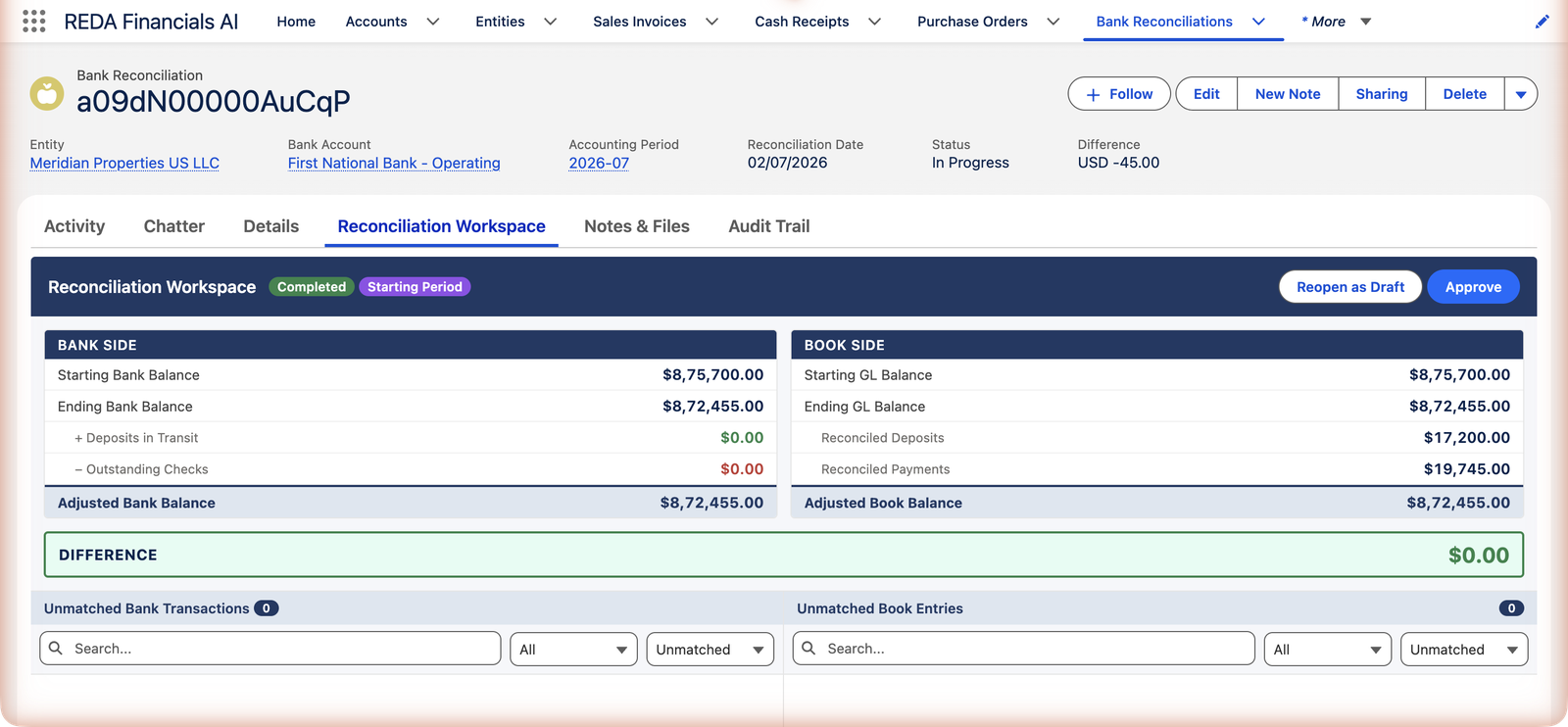Click the New Note button
The height and width of the screenshot is (727, 1568).
[1288, 94]
